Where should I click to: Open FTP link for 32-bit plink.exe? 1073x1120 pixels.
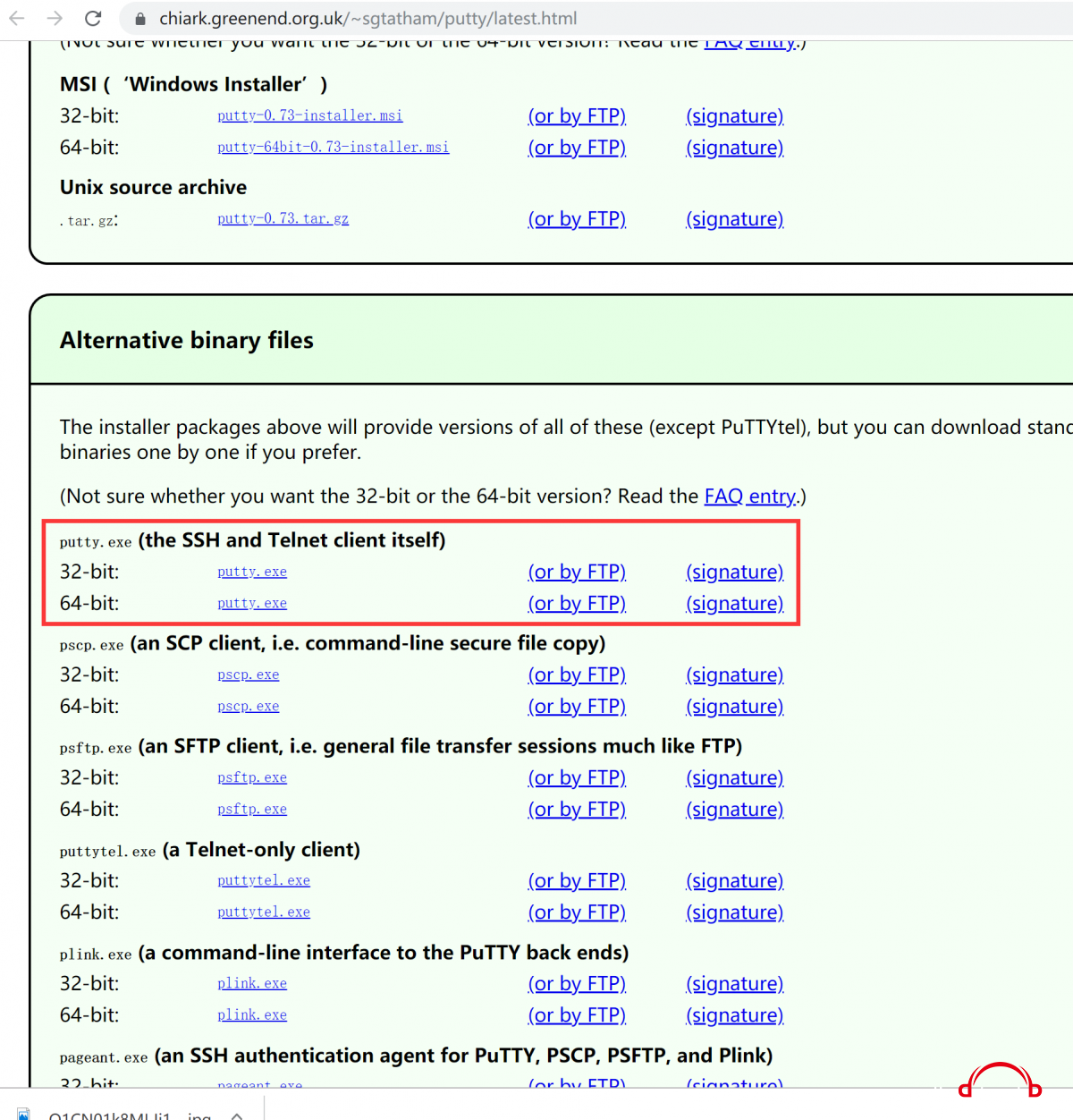click(x=577, y=984)
